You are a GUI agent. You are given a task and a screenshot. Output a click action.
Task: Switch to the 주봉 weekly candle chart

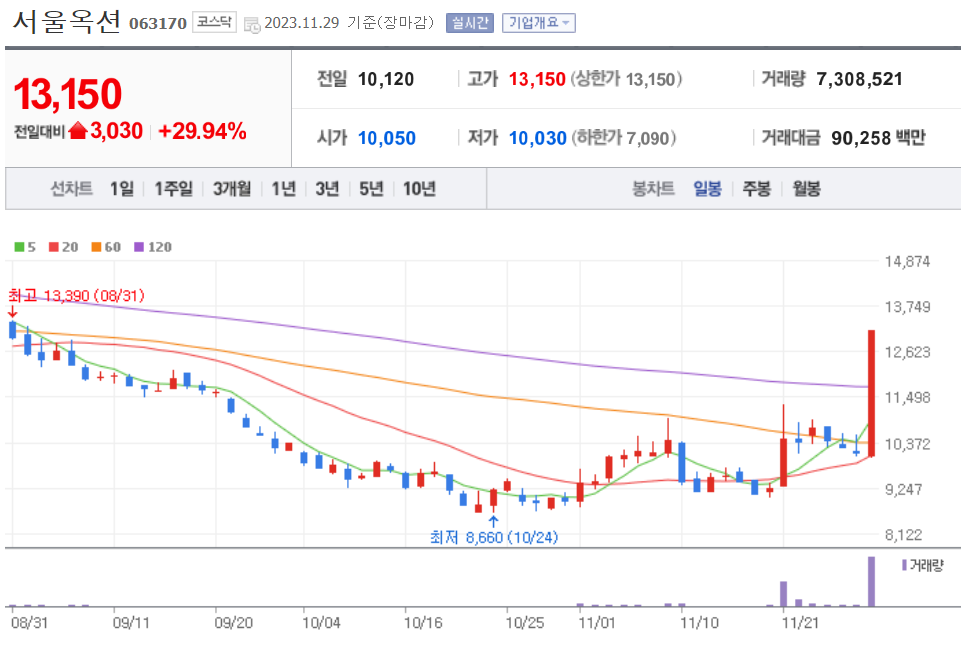756,188
